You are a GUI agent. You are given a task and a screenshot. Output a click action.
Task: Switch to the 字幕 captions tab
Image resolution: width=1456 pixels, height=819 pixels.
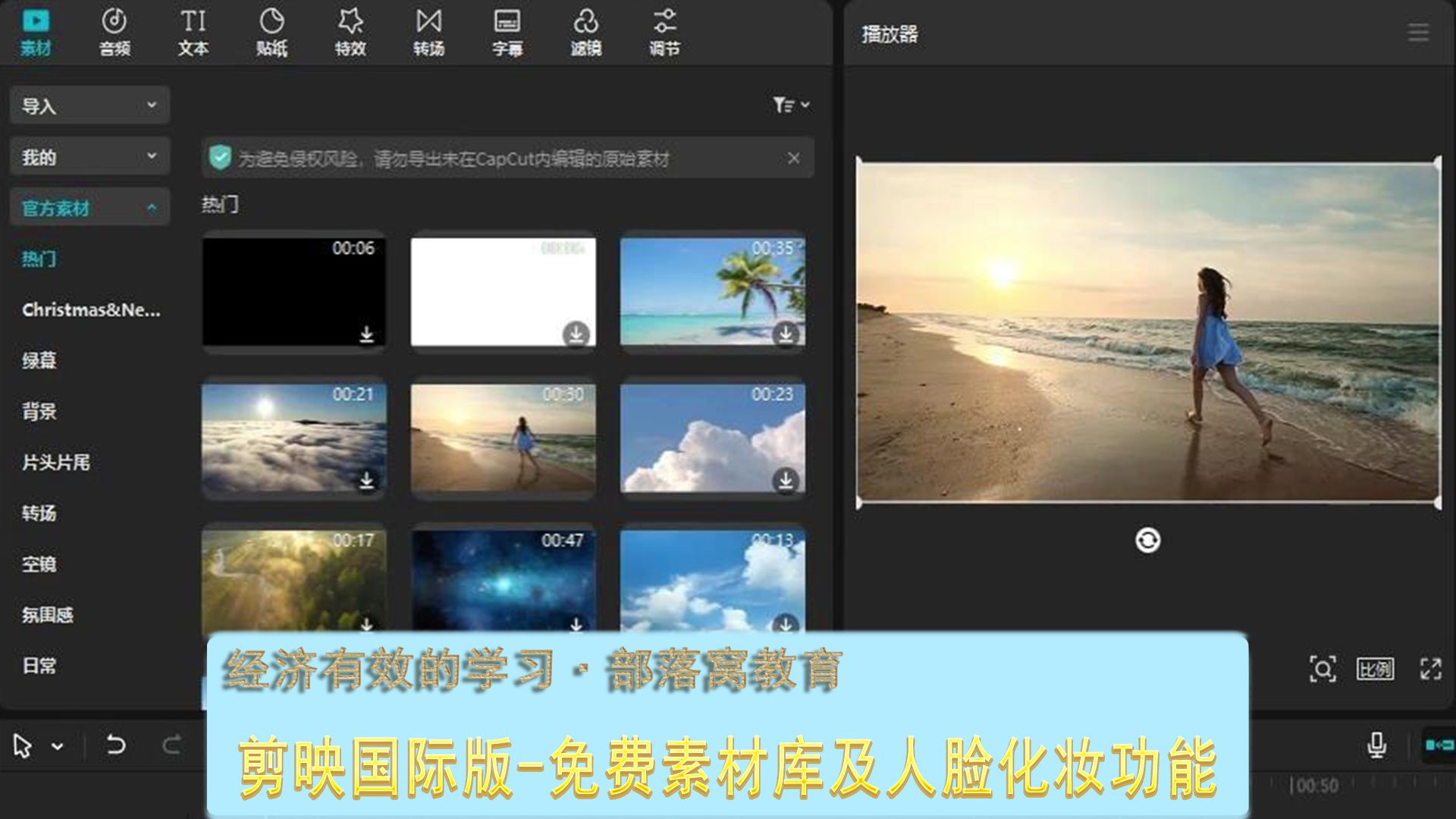click(506, 32)
